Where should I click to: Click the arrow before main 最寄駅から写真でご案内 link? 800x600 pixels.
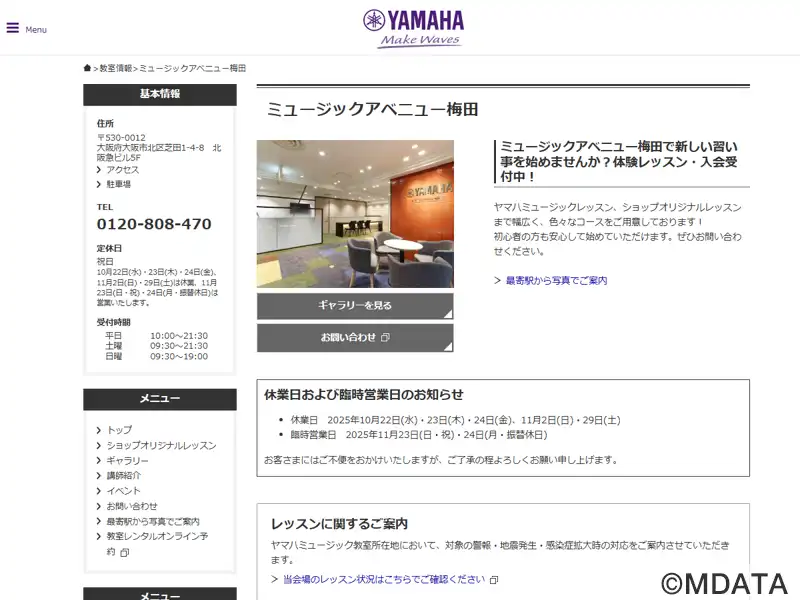[497, 280]
